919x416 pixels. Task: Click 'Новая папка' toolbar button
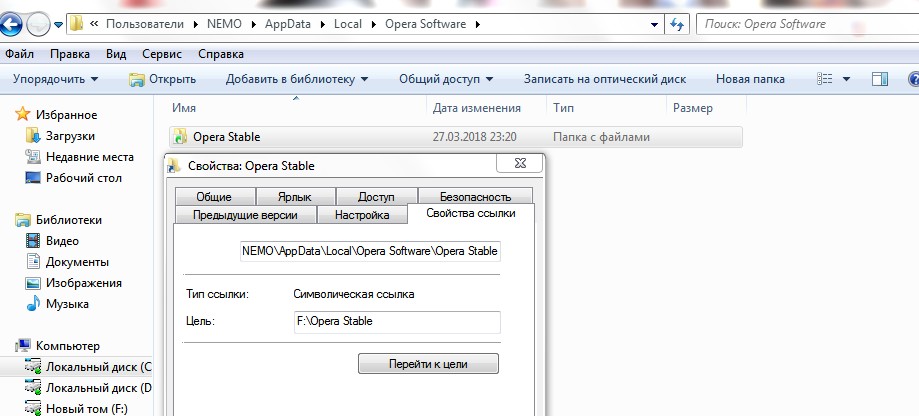[x=750, y=79]
